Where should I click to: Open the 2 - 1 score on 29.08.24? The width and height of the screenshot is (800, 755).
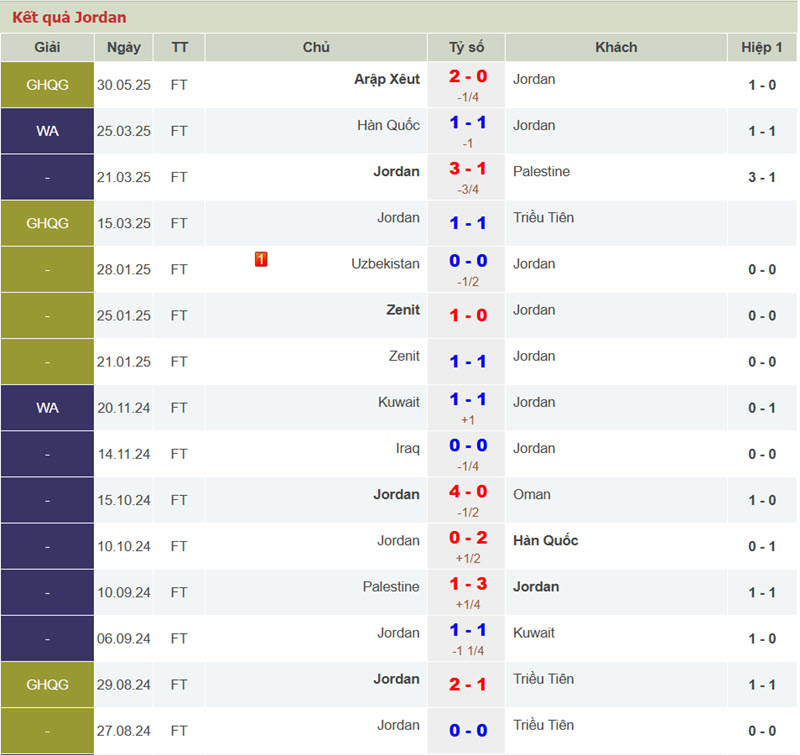(x=468, y=685)
